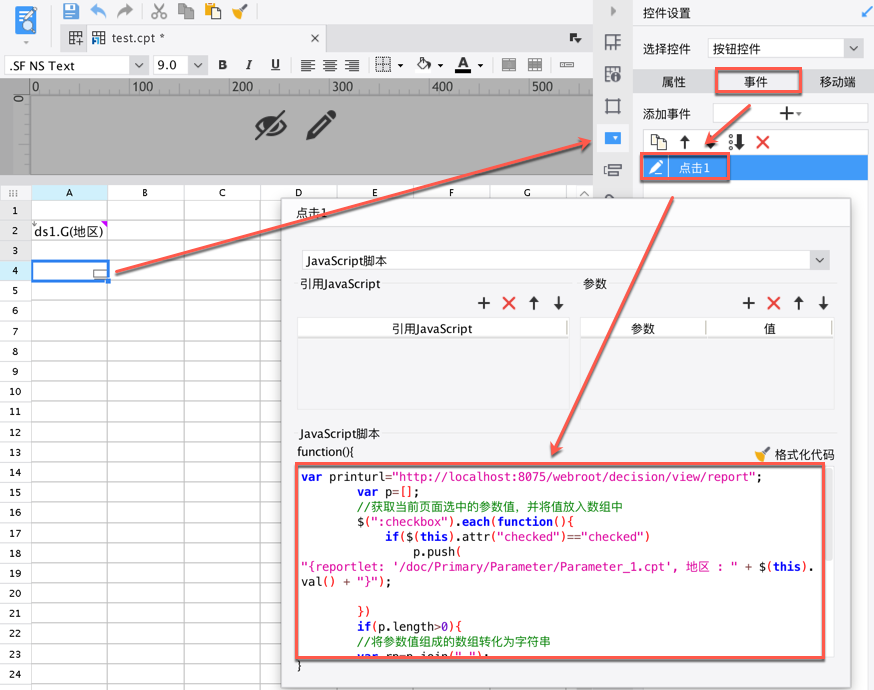Switch to the 属性 tab
The image size is (874, 690).
pyautogui.click(x=674, y=82)
